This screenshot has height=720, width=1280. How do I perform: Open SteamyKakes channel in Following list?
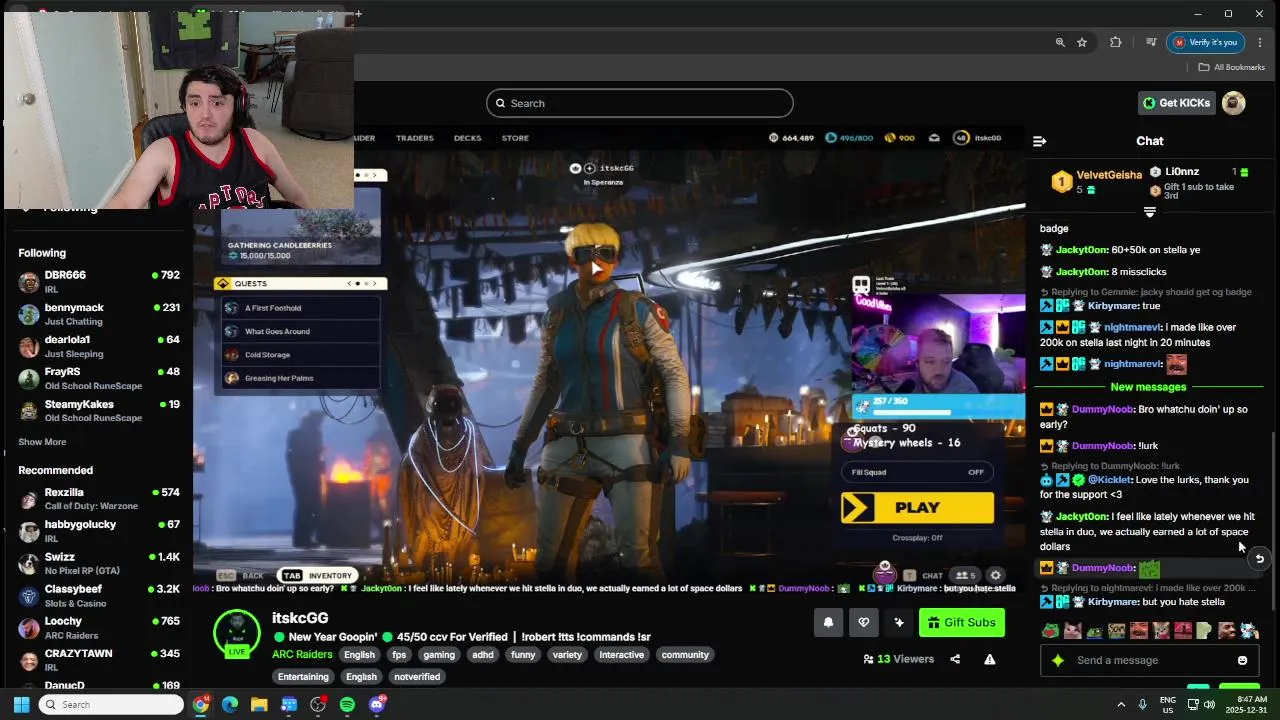[98, 410]
